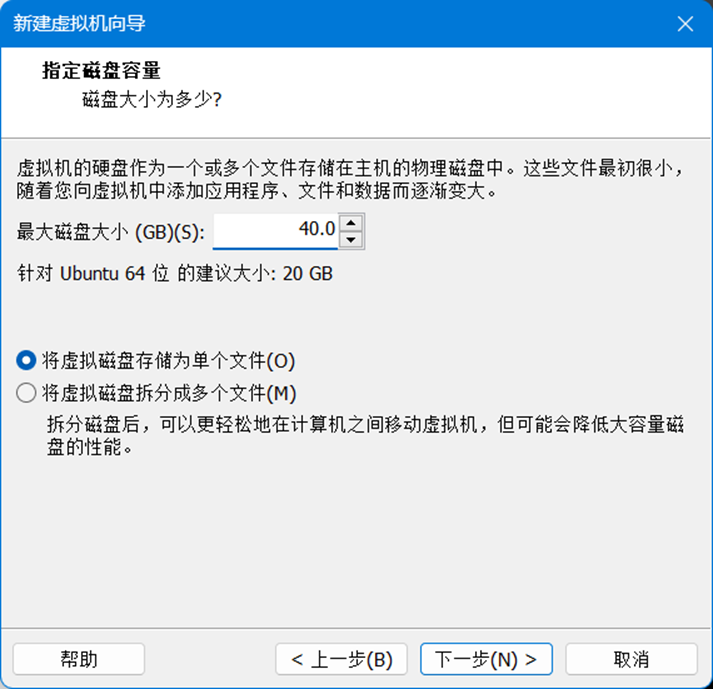Image resolution: width=713 pixels, height=689 pixels.
Task: Increase disk size with the up arrow
Action: coord(351,223)
